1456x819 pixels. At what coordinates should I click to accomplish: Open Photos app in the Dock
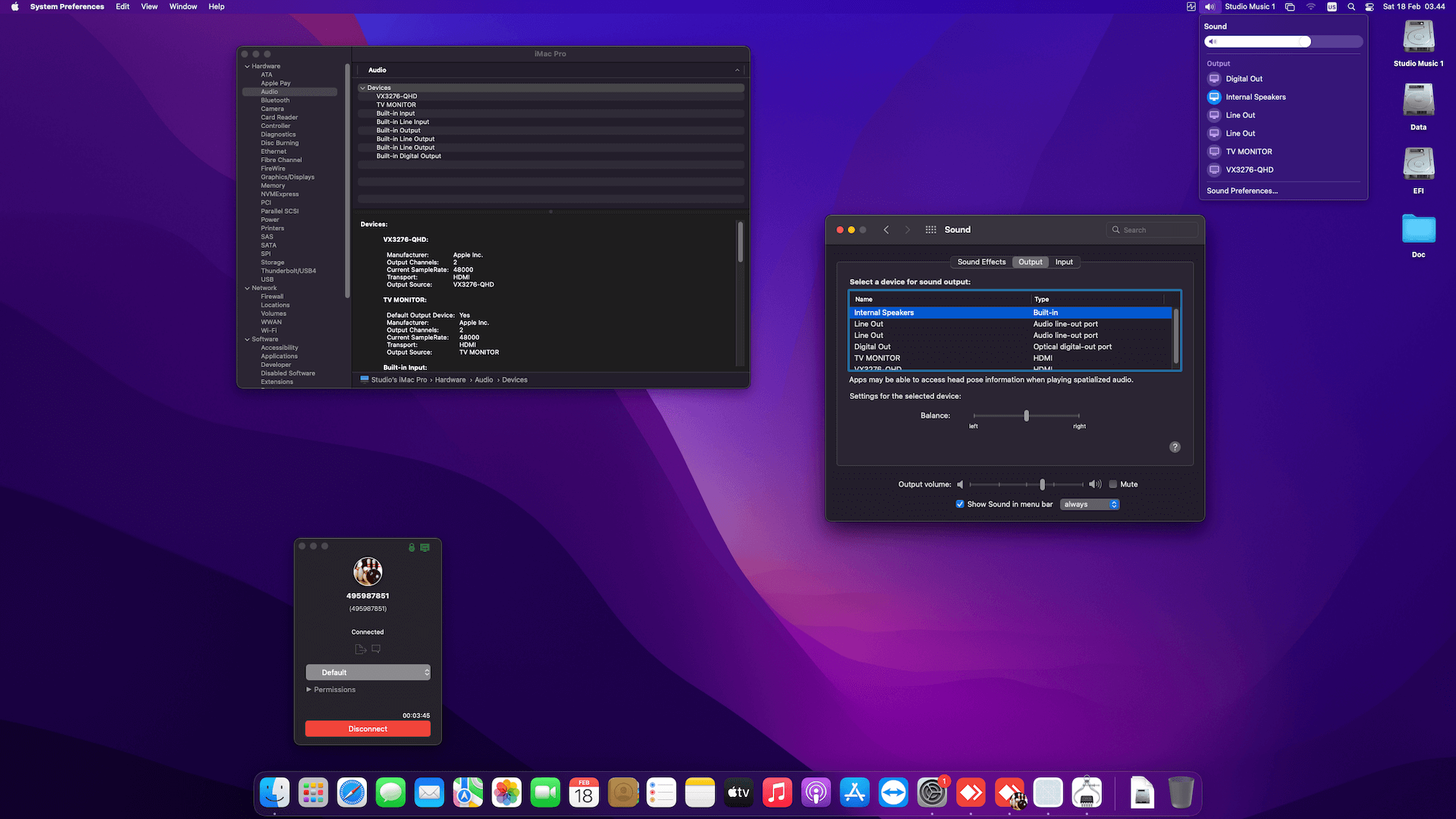(x=507, y=793)
